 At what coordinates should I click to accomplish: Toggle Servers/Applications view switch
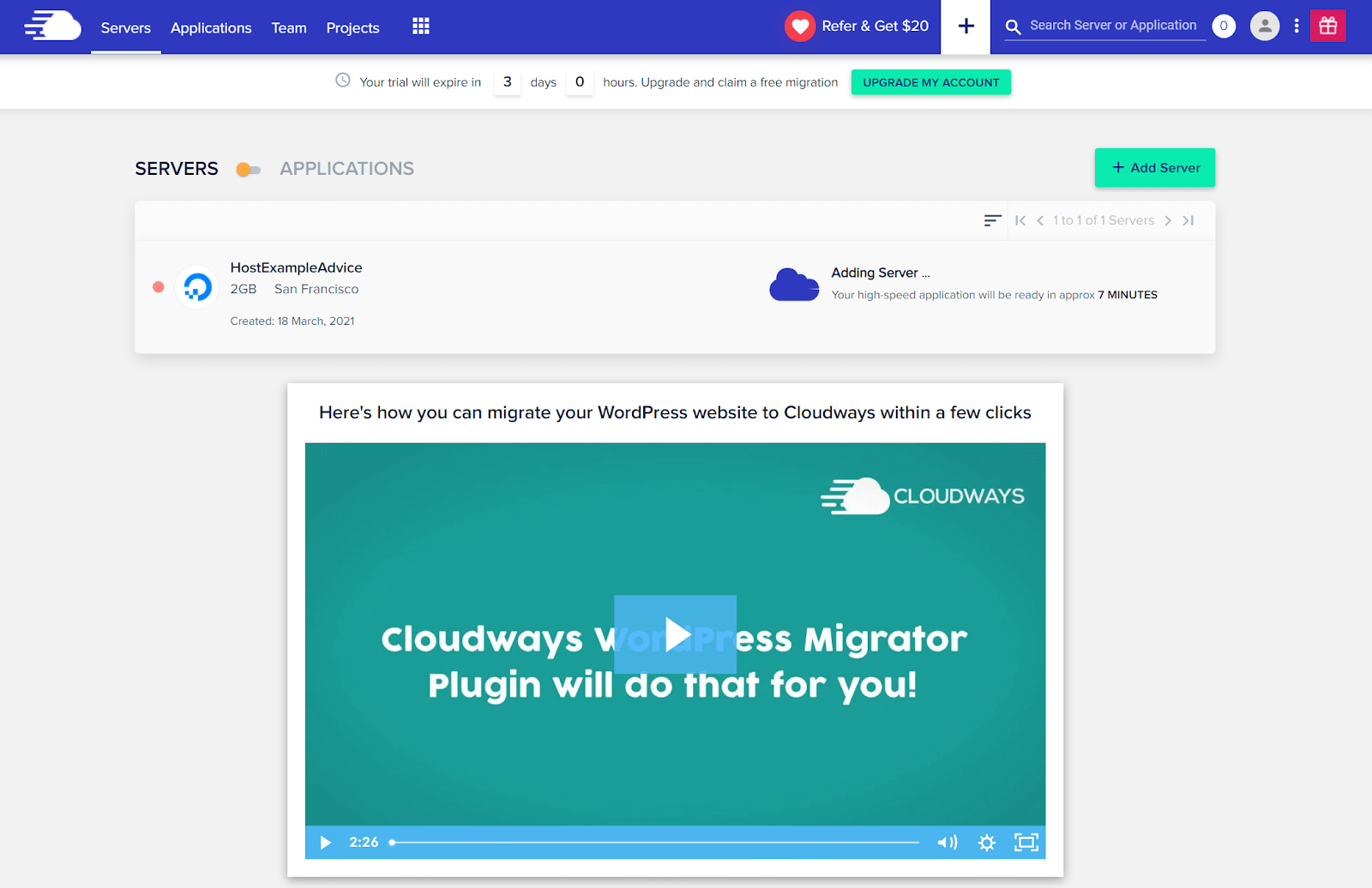(248, 170)
